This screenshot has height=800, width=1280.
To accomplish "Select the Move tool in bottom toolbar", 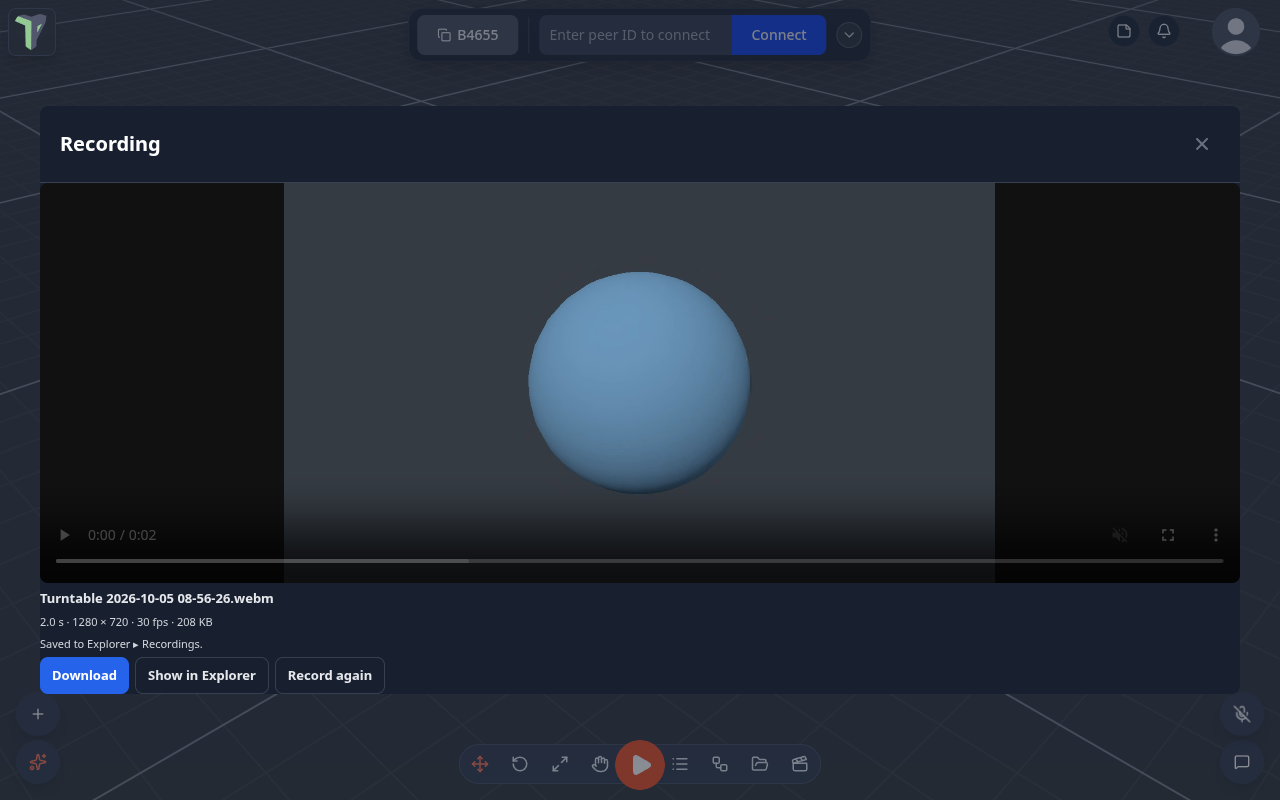I will click(480, 764).
